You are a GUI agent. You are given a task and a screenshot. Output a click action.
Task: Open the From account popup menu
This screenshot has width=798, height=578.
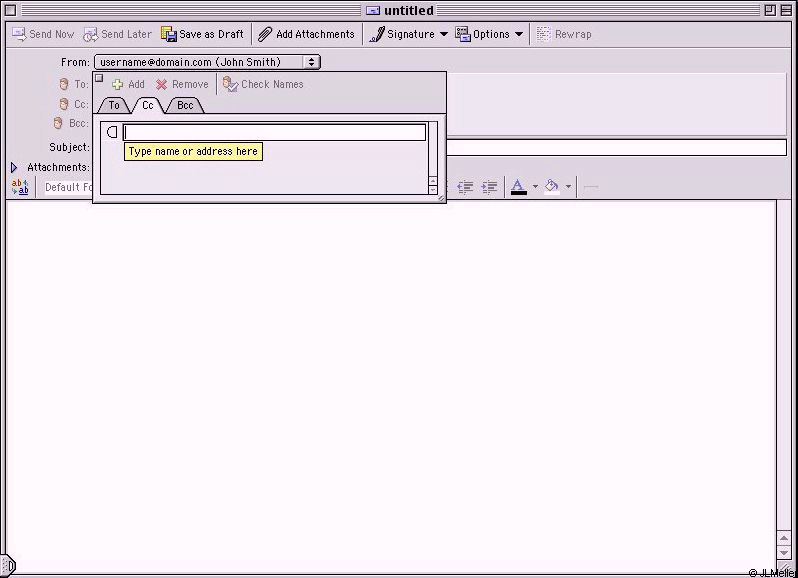tap(207, 62)
